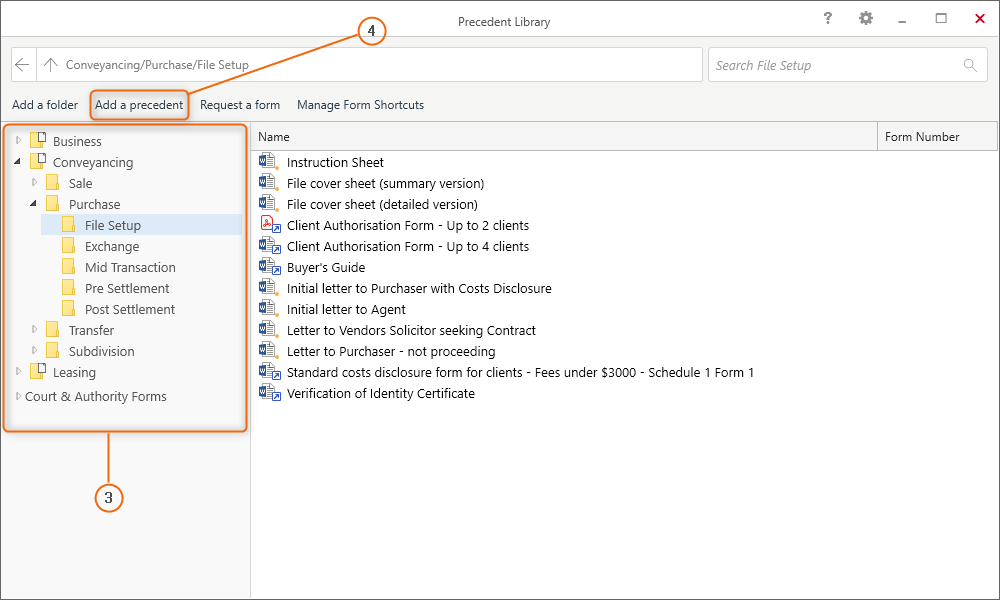Expand the Business folder arrow
The height and width of the screenshot is (600, 1000).
point(18,140)
